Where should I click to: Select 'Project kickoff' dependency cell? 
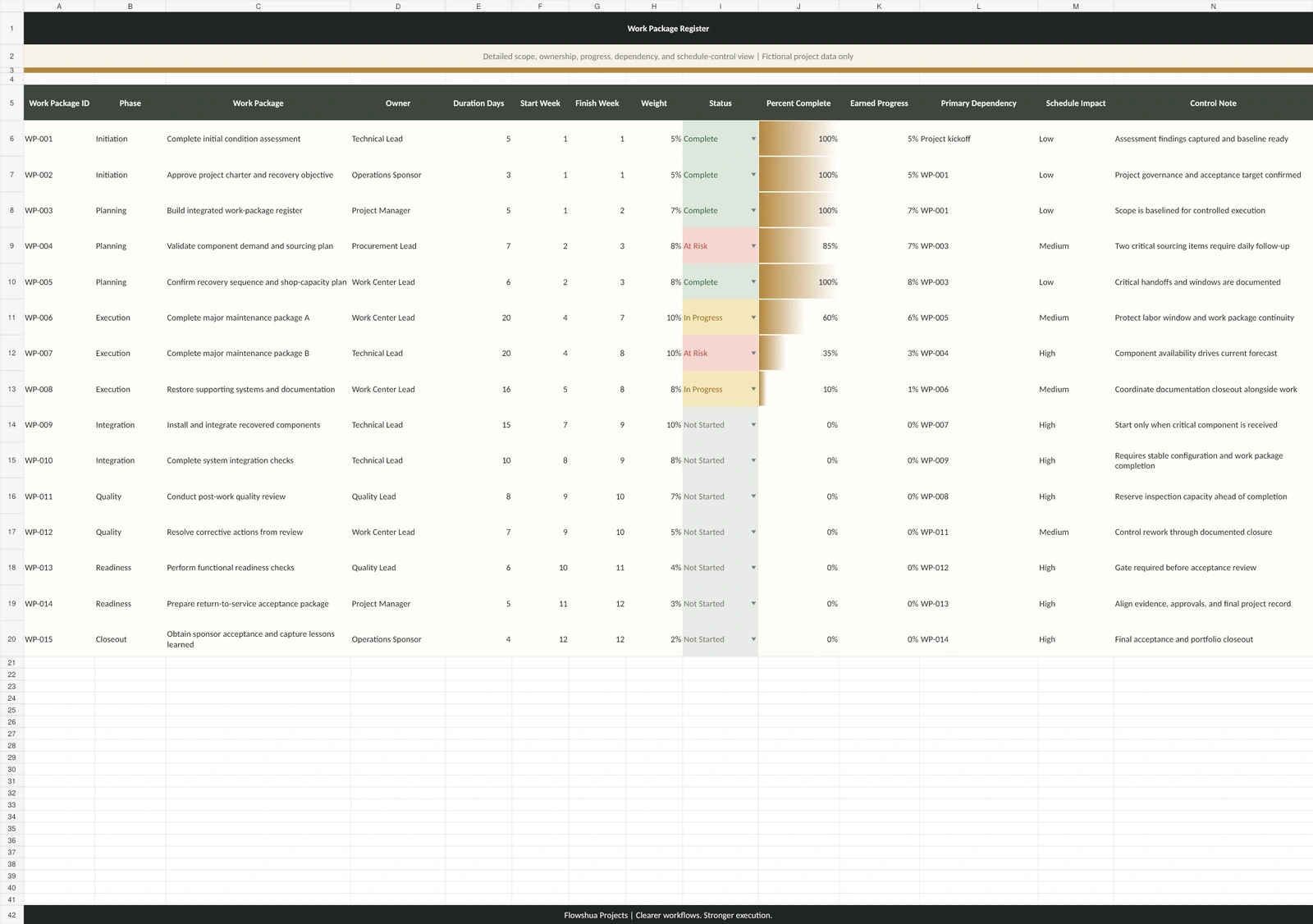[978, 139]
